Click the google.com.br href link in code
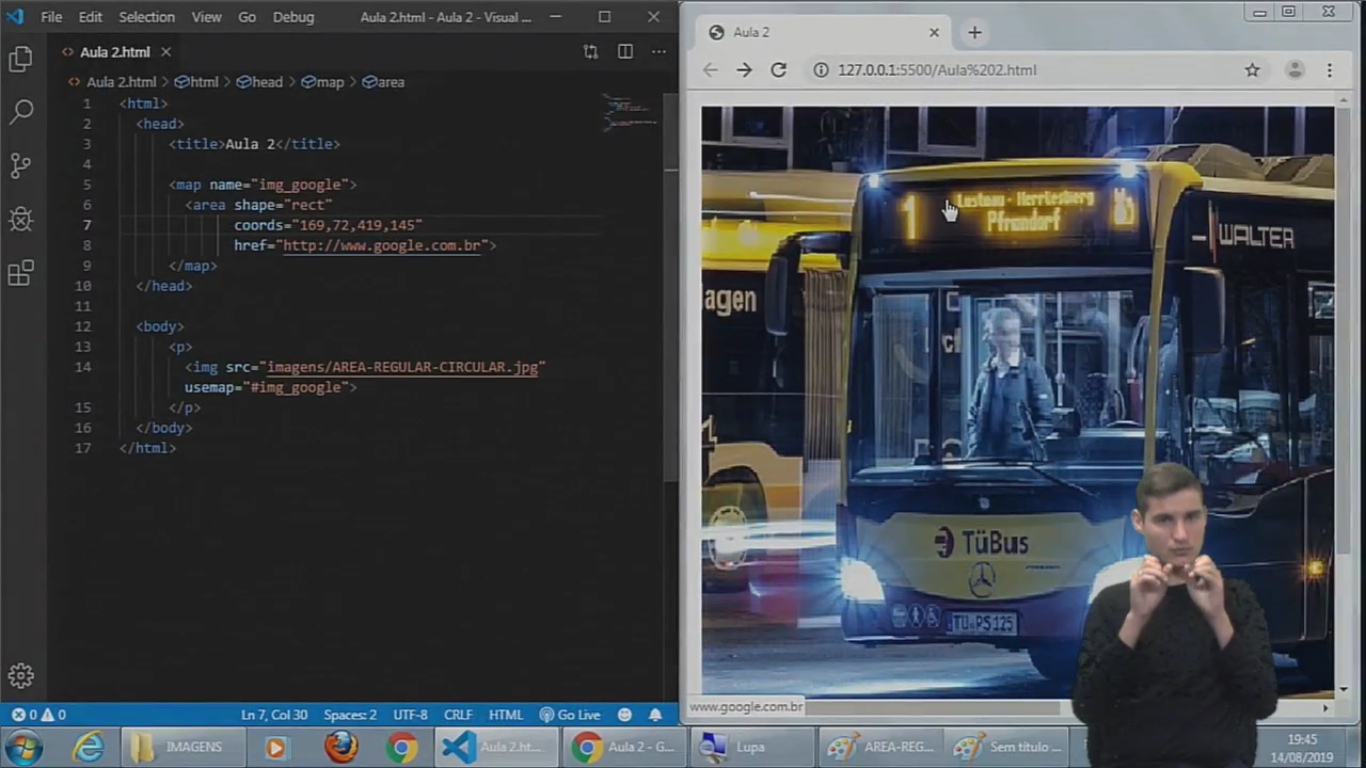This screenshot has width=1366, height=768. tap(384, 245)
